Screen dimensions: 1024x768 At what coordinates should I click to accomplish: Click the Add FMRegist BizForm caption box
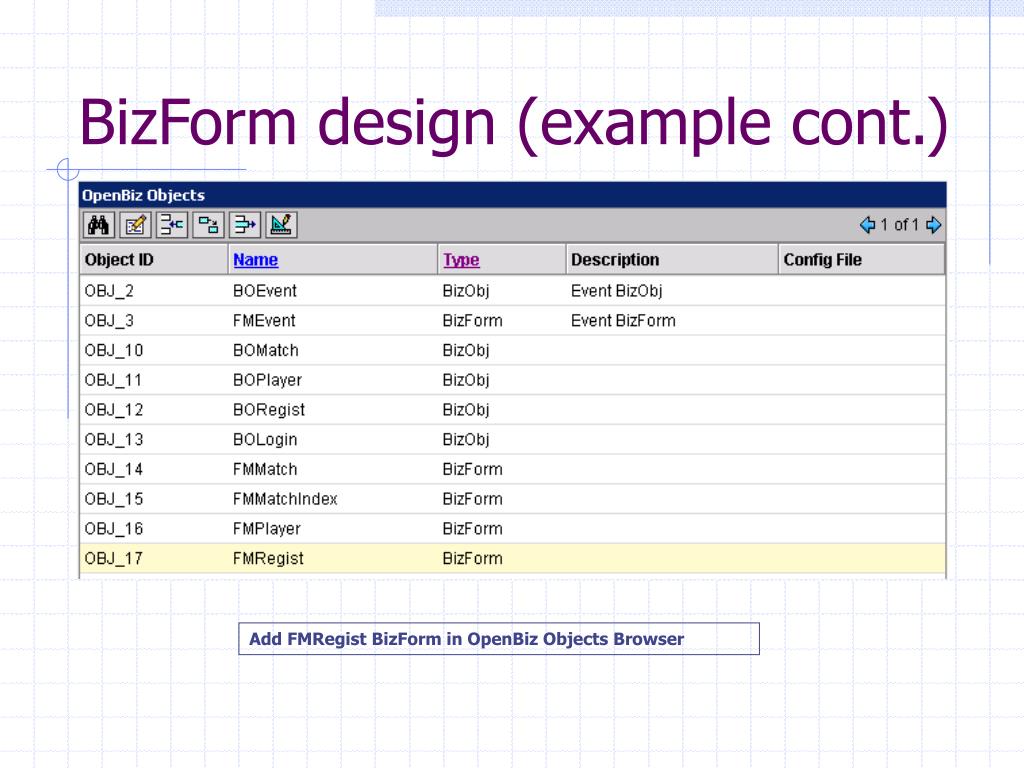[499, 639]
